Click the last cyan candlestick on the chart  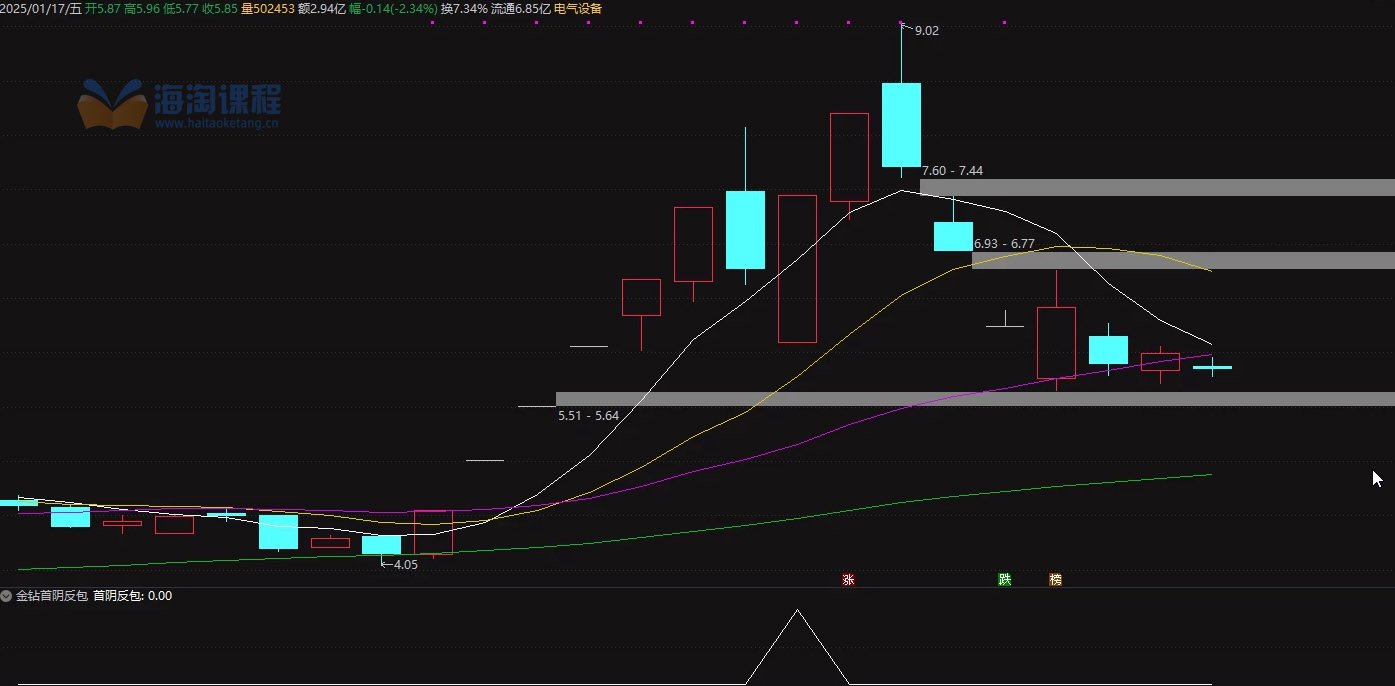point(1212,368)
